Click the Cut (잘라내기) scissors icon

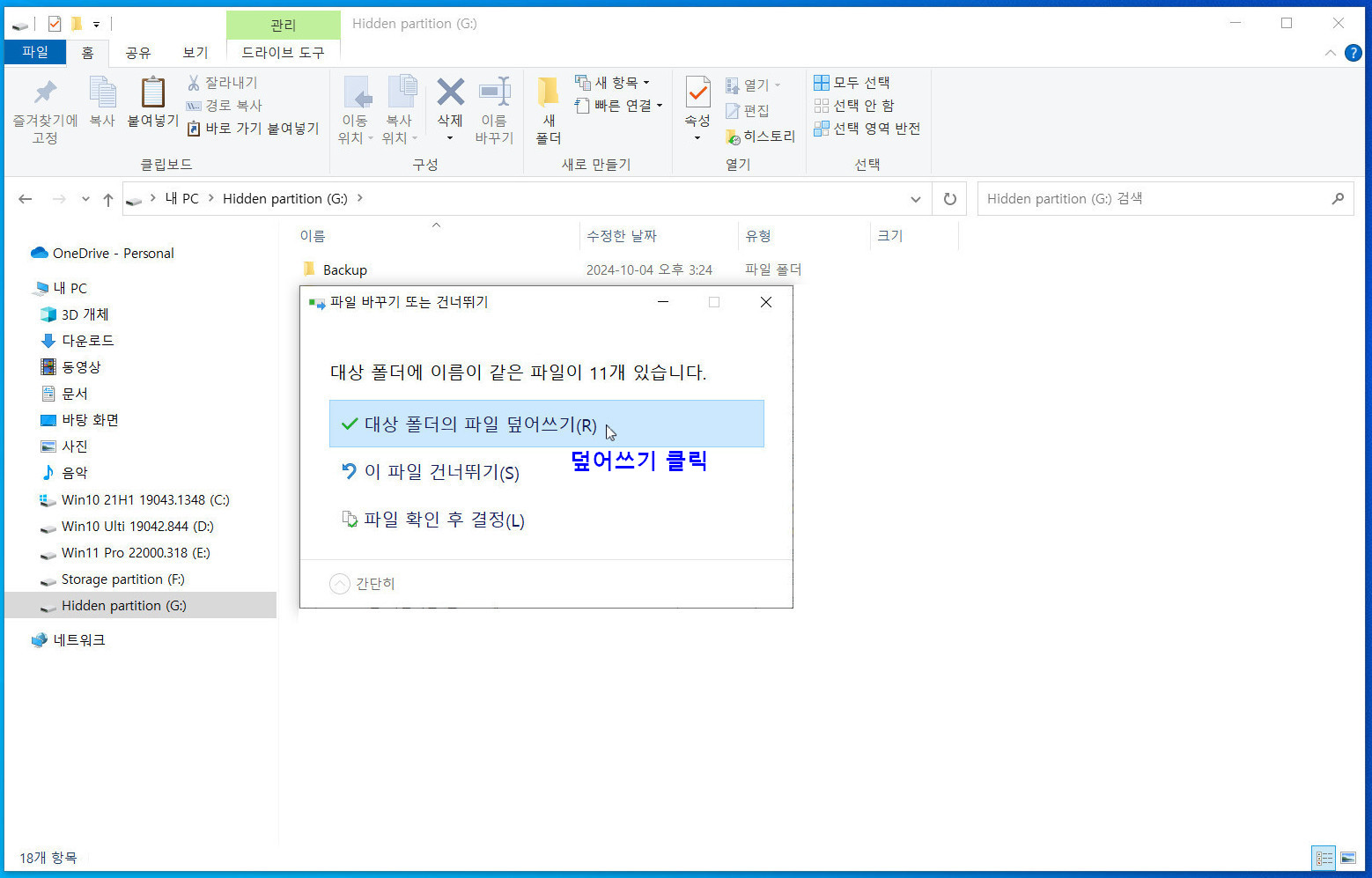tap(194, 83)
